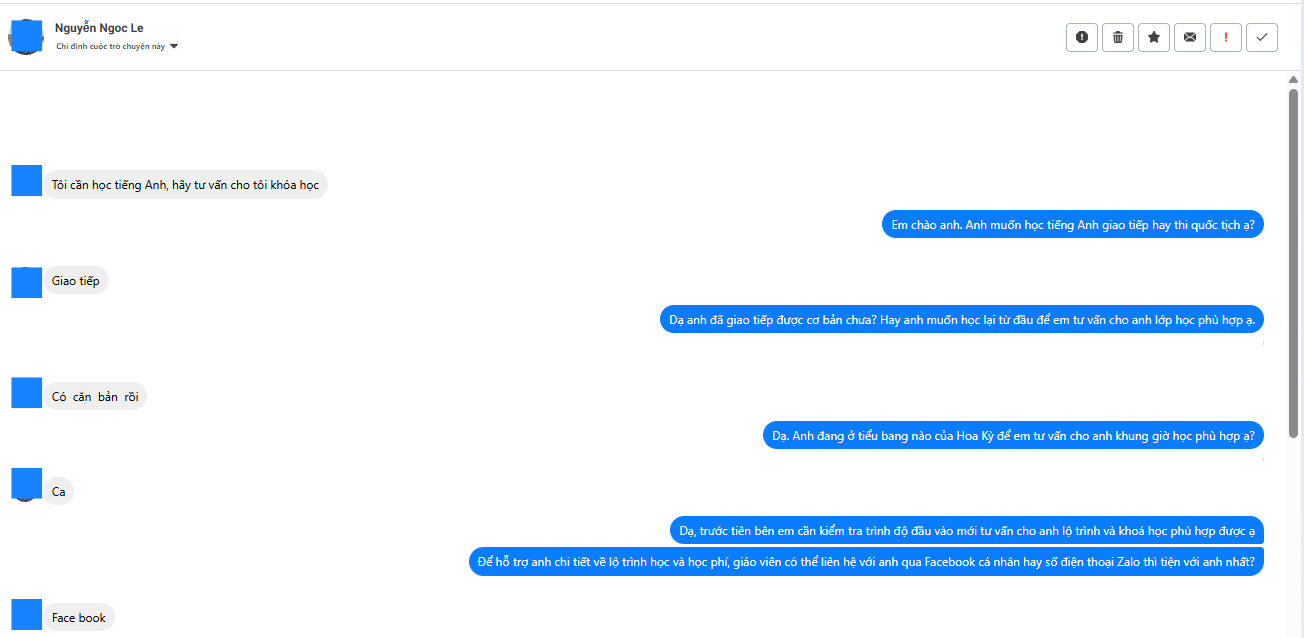Click the avatar beside "Giao tiếp" message
Viewport: 1304px width, 638px height.
(26, 282)
